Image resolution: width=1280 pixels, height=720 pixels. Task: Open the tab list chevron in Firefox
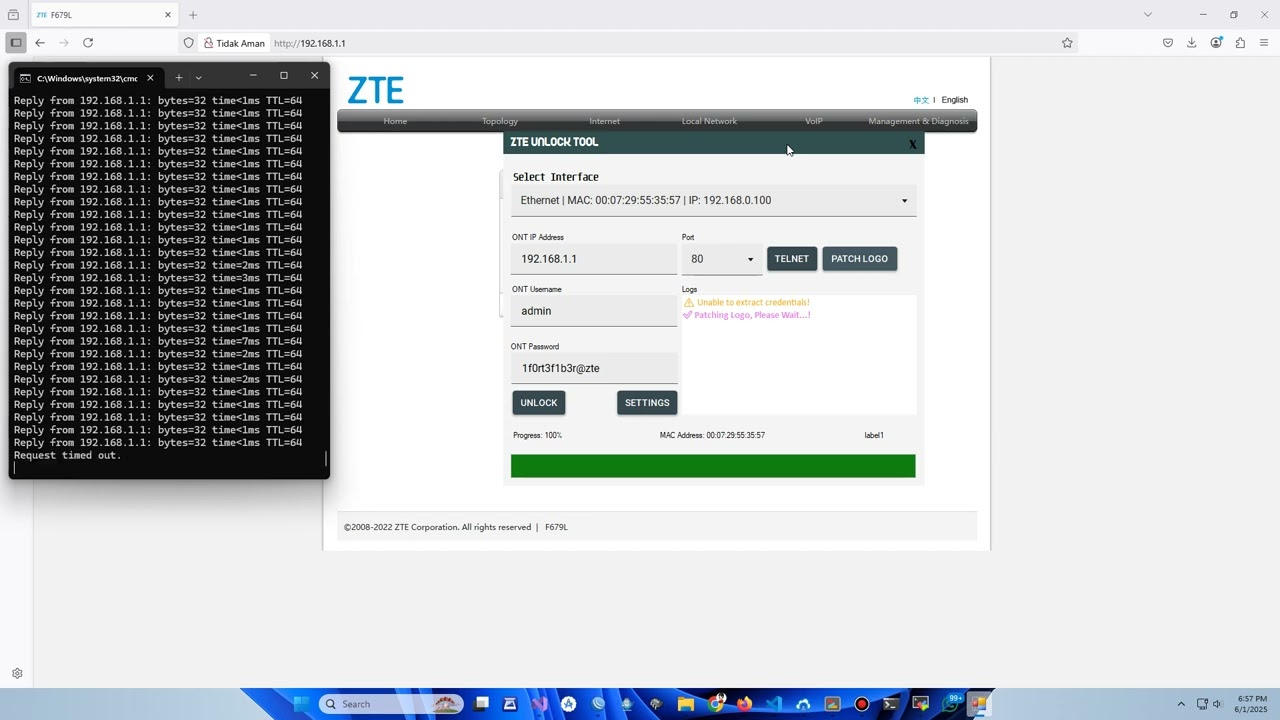click(x=1148, y=15)
